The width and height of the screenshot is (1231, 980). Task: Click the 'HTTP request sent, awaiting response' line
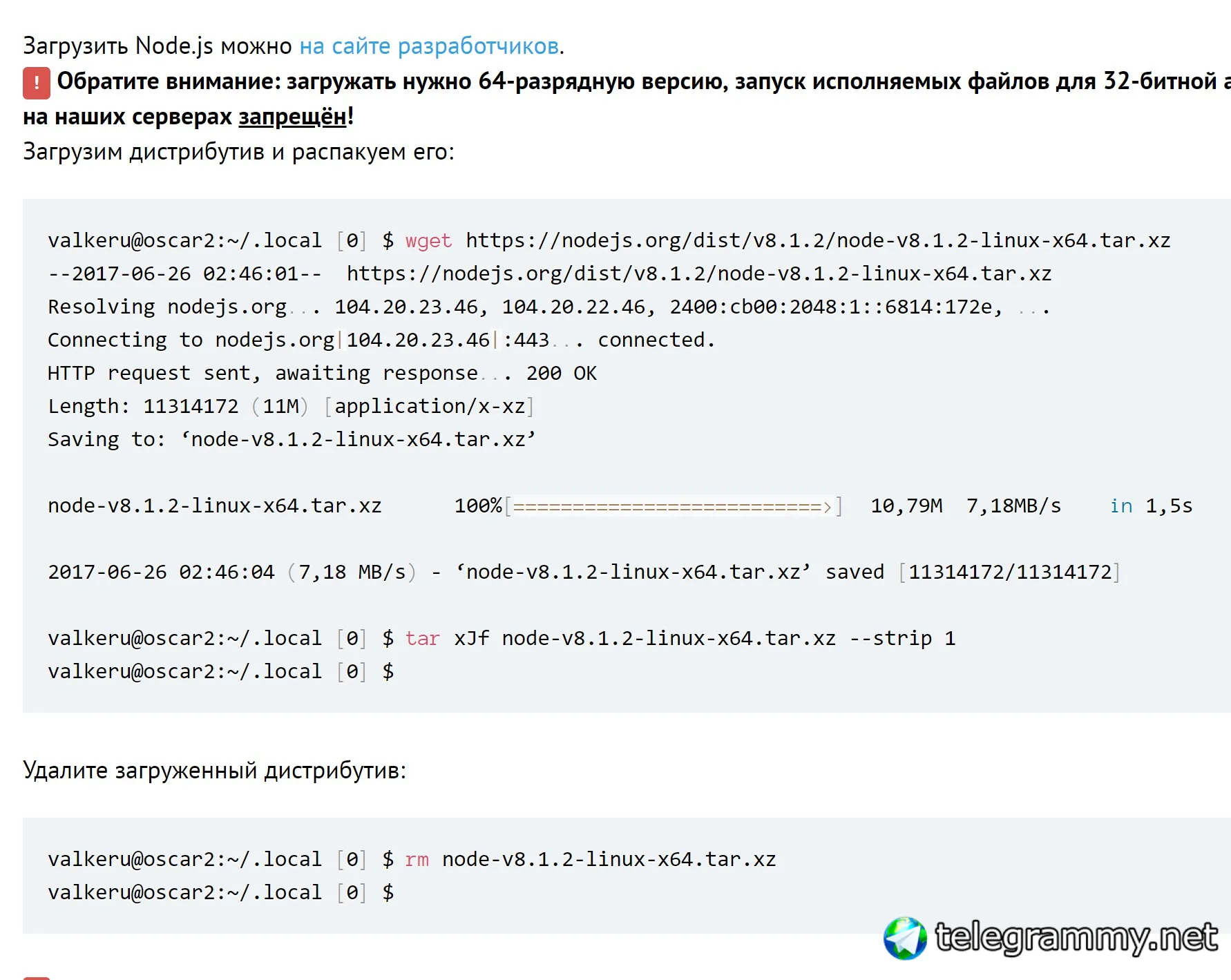[322, 373]
